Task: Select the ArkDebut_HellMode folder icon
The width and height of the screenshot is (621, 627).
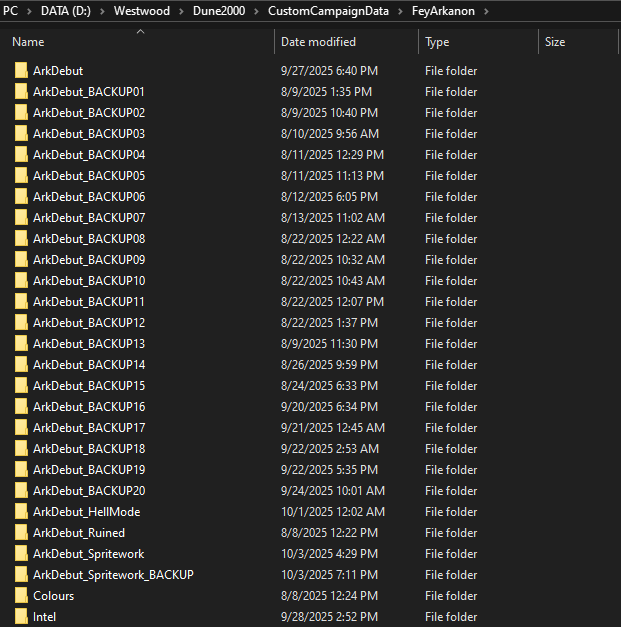Action: coord(21,512)
